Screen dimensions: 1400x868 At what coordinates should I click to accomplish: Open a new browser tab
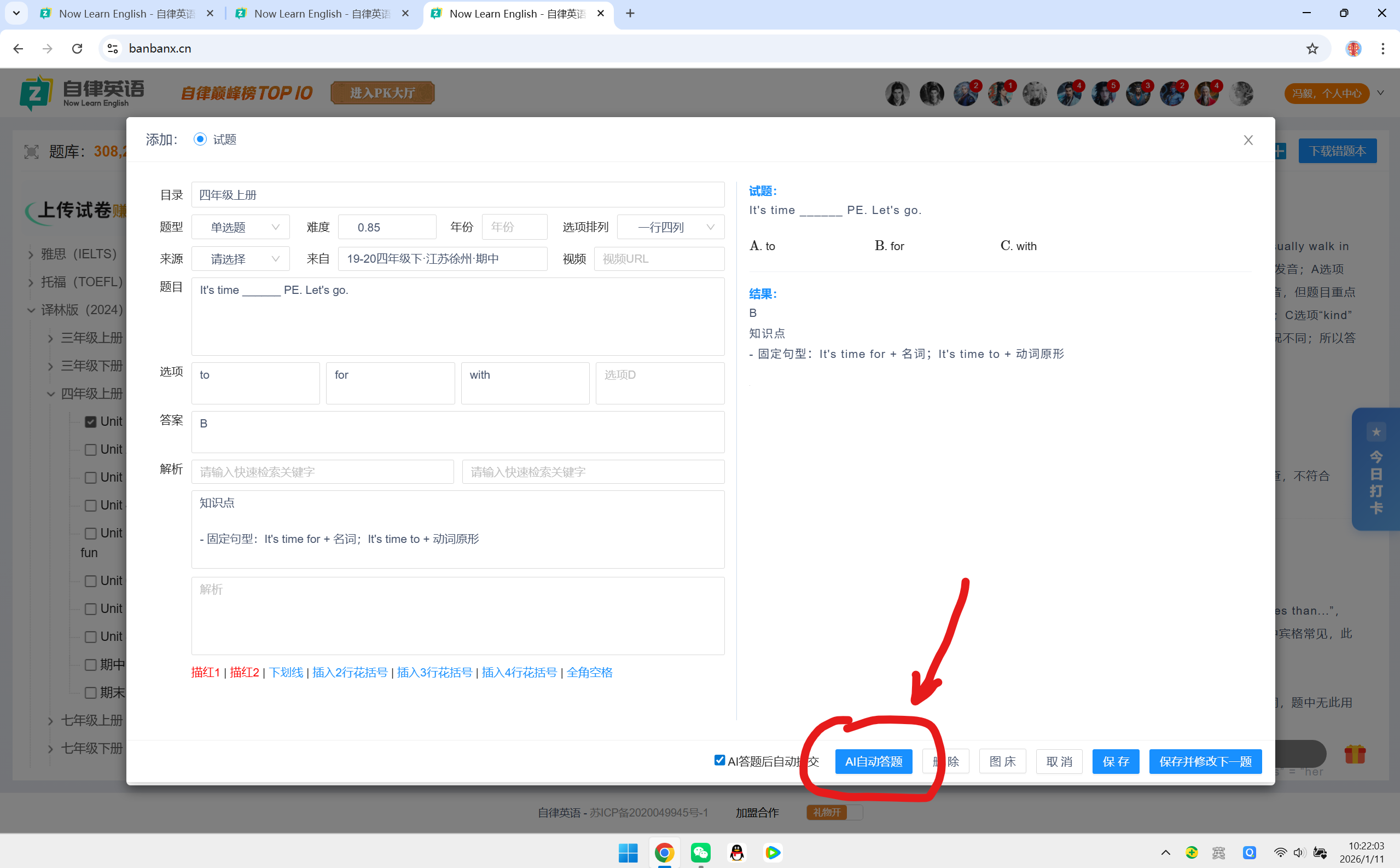(x=630, y=14)
